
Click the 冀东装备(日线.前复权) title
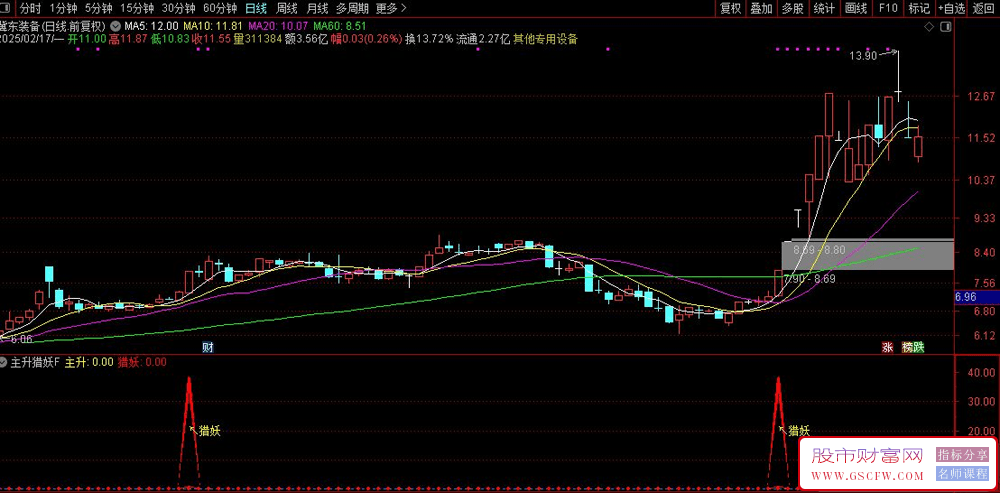pyautogui.click(x=54, y=27)
